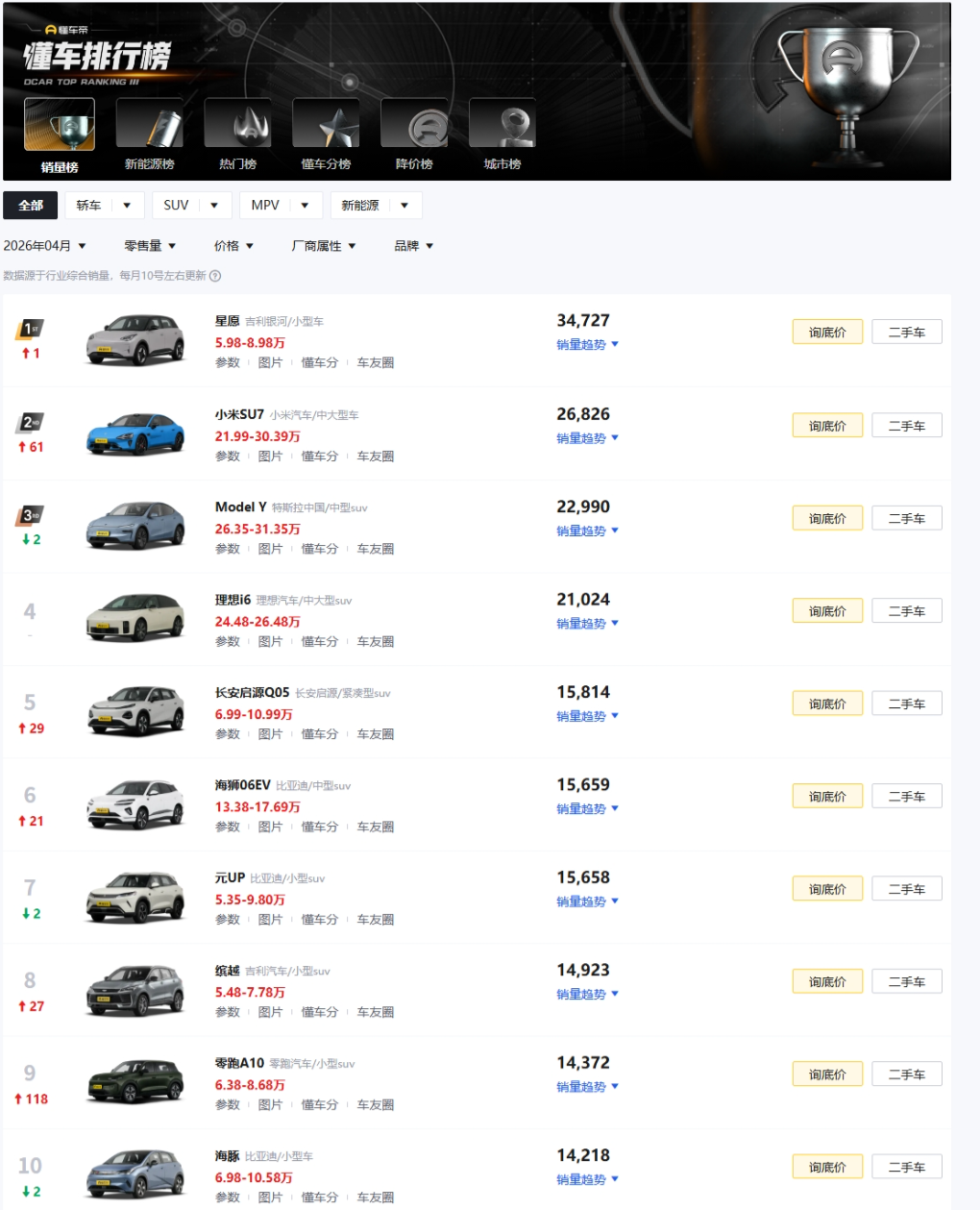The width and height of the screenshot is (980, 1210).
Task: Open the Model Y car thumbnail
Action: (x=135, y=526)
